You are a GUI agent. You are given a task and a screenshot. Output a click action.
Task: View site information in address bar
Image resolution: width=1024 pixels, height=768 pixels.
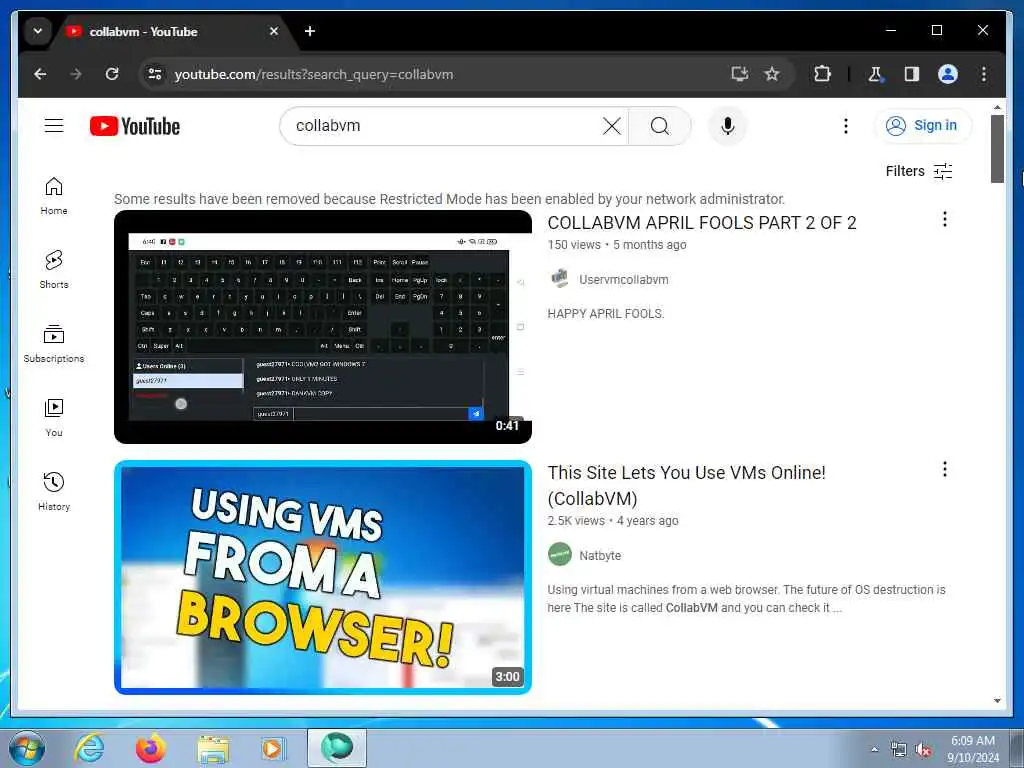pos(155,74)
